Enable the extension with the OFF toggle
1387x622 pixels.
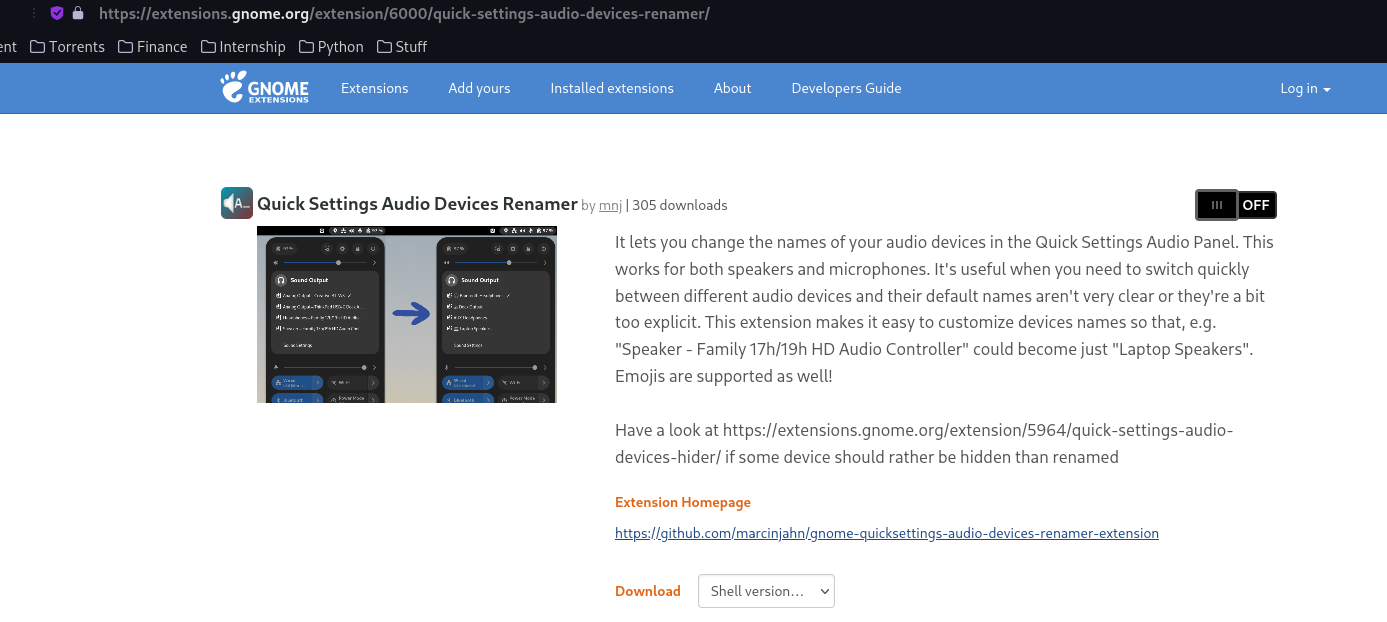(1236, 204)
